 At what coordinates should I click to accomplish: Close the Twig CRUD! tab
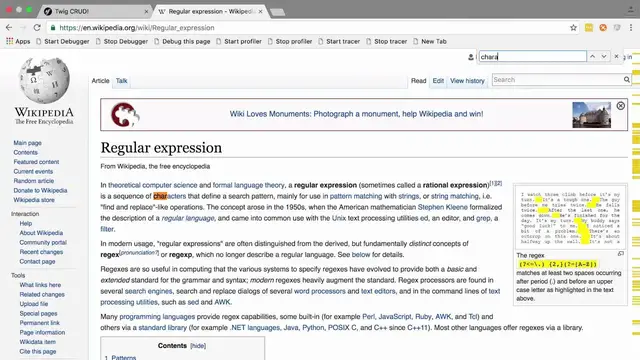(x=146, y=11)
